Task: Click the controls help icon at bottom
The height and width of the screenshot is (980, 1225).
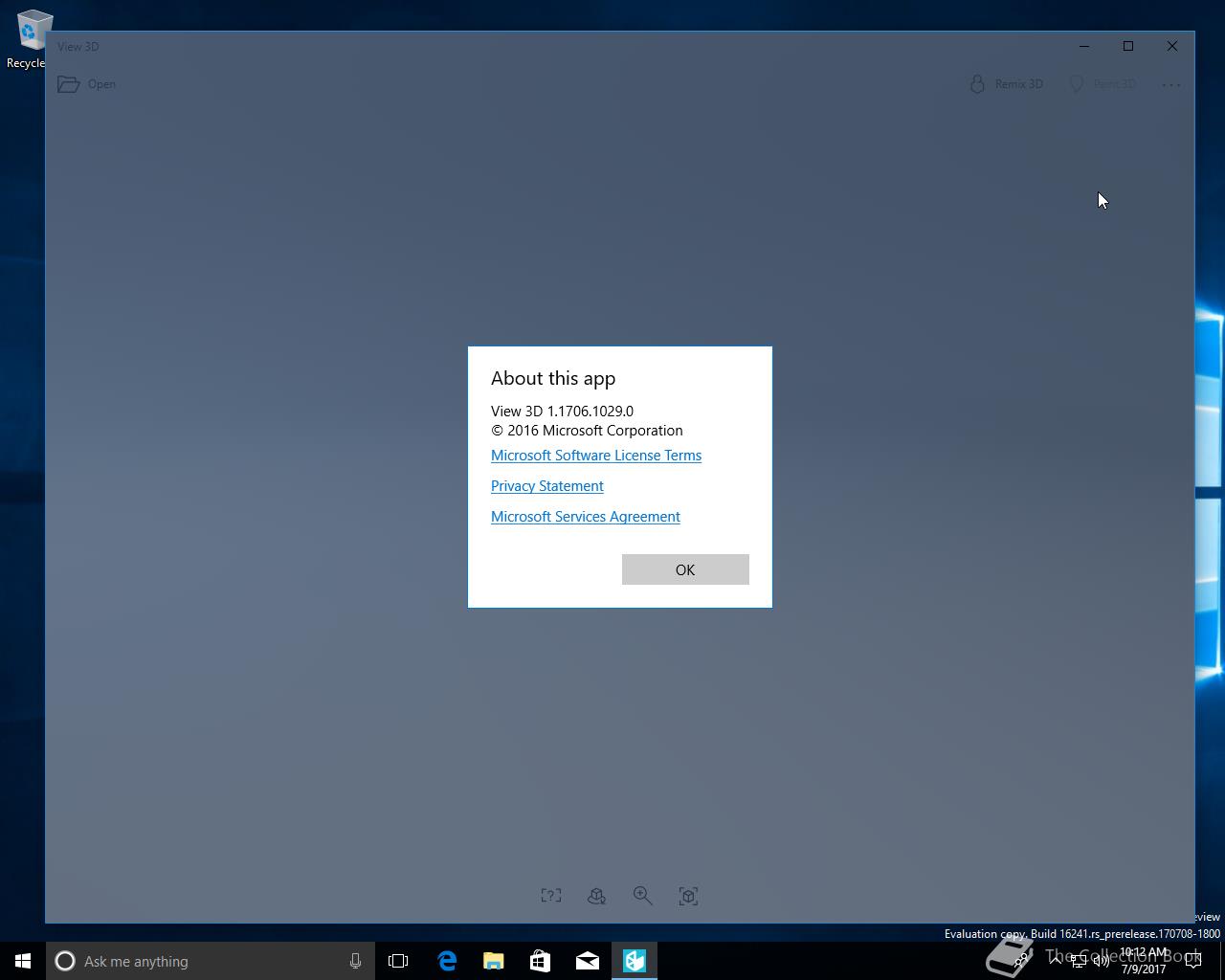Action: (x=551, y=896)
